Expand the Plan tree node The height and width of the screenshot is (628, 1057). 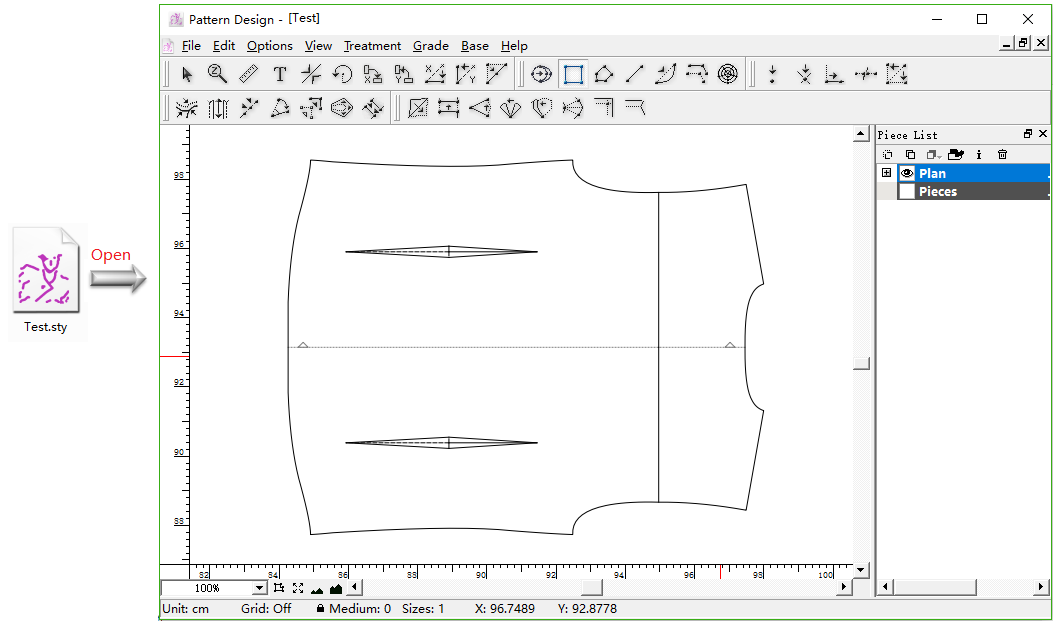point(886,173)
